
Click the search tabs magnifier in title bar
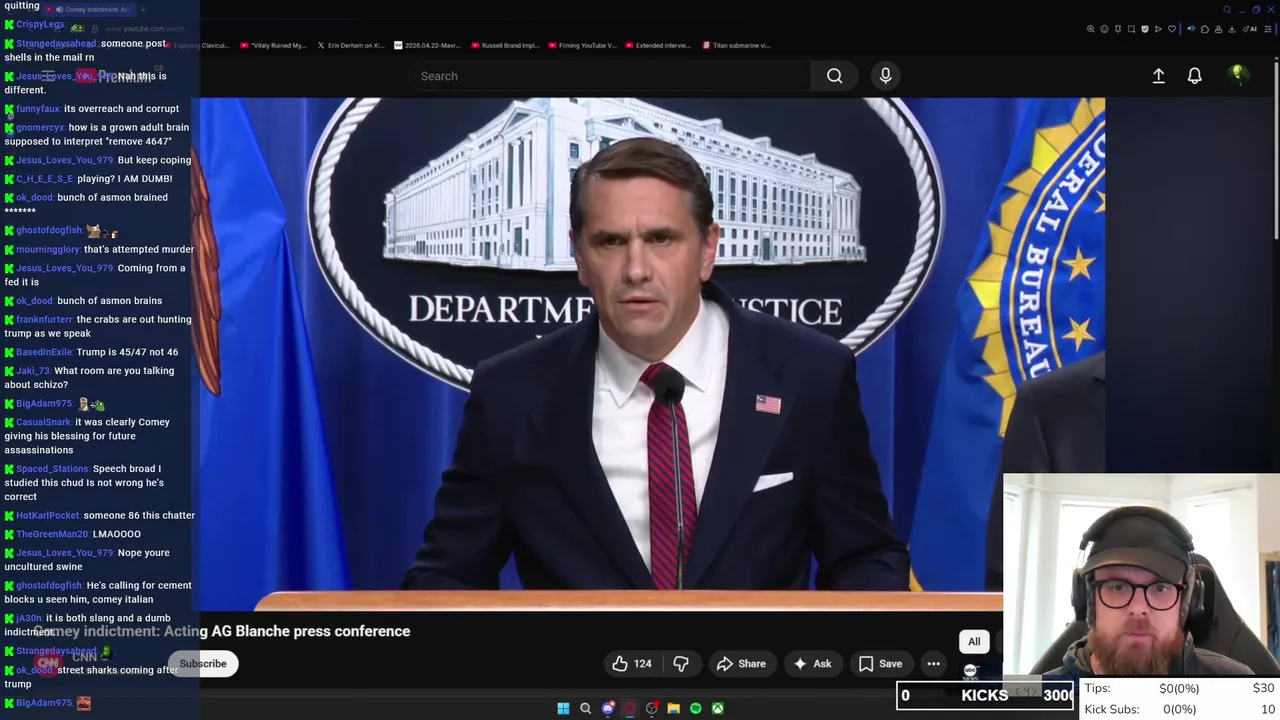1227,10
